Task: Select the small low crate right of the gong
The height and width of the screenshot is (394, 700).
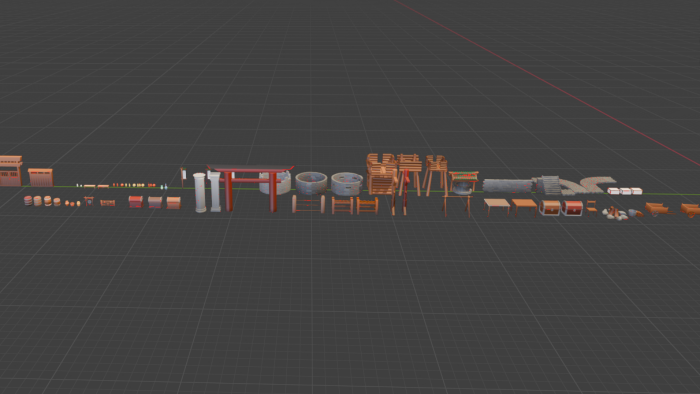Action: (108, 203)
